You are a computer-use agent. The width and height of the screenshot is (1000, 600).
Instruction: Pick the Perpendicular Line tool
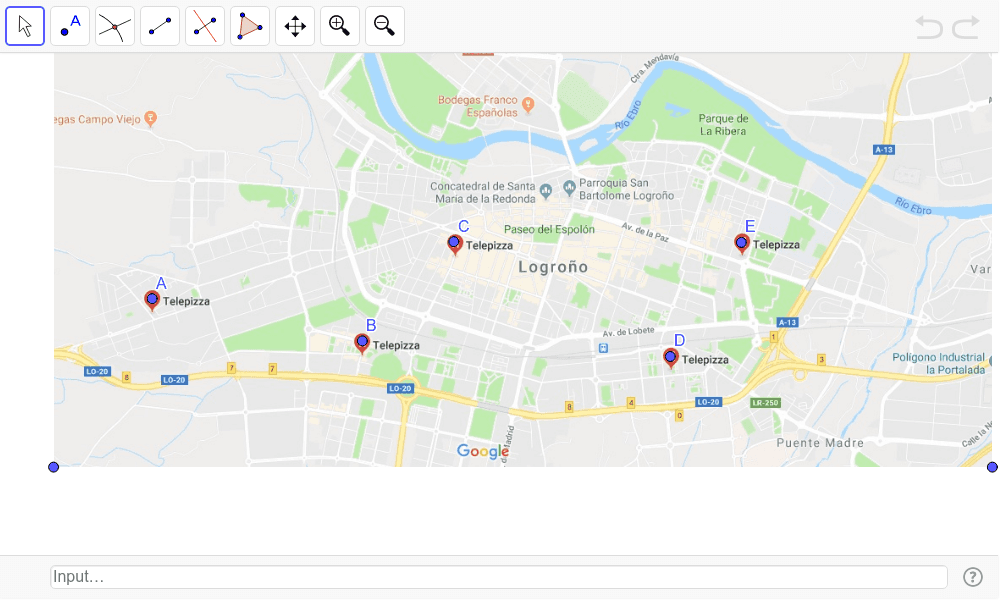point(205,26)
